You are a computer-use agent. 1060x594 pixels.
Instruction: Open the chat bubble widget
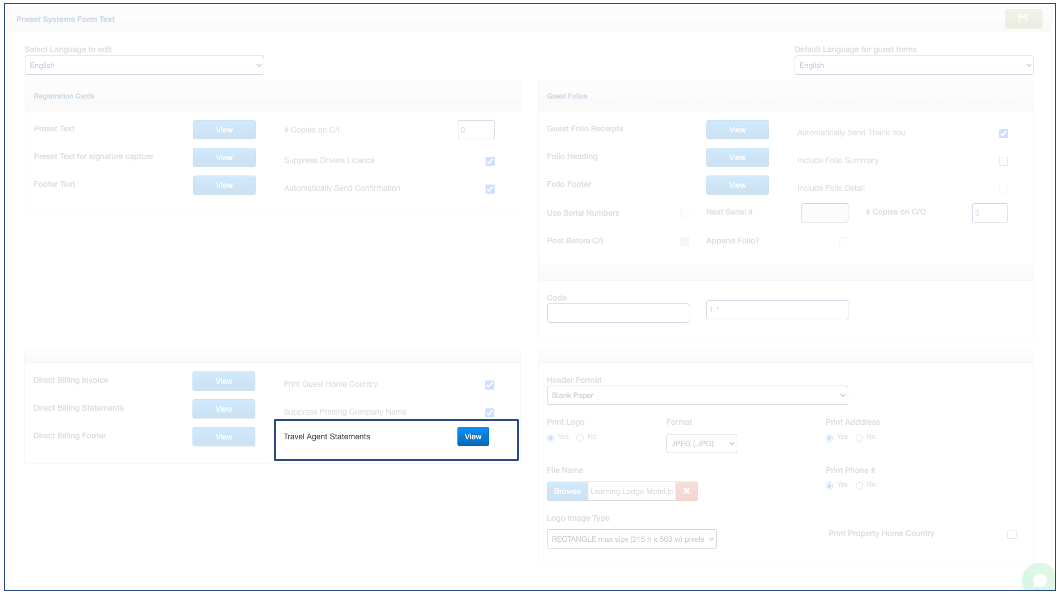(1040, 580)
